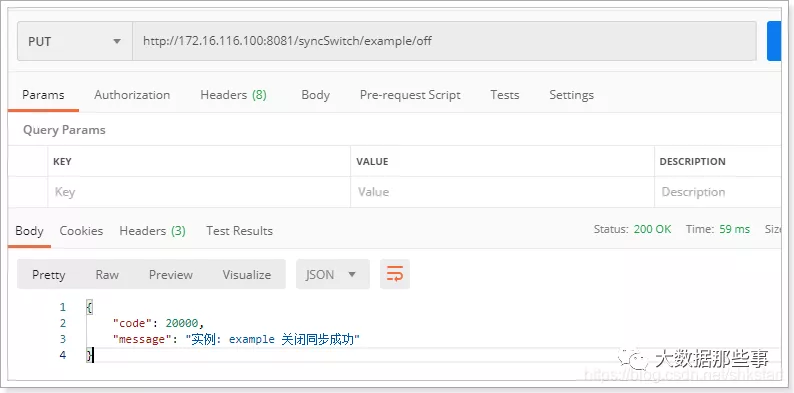The height and width of the screenshot is (393, 794).
Task: Click the VALUE column header
Action: pyautogui.click(x=372, y=162)
